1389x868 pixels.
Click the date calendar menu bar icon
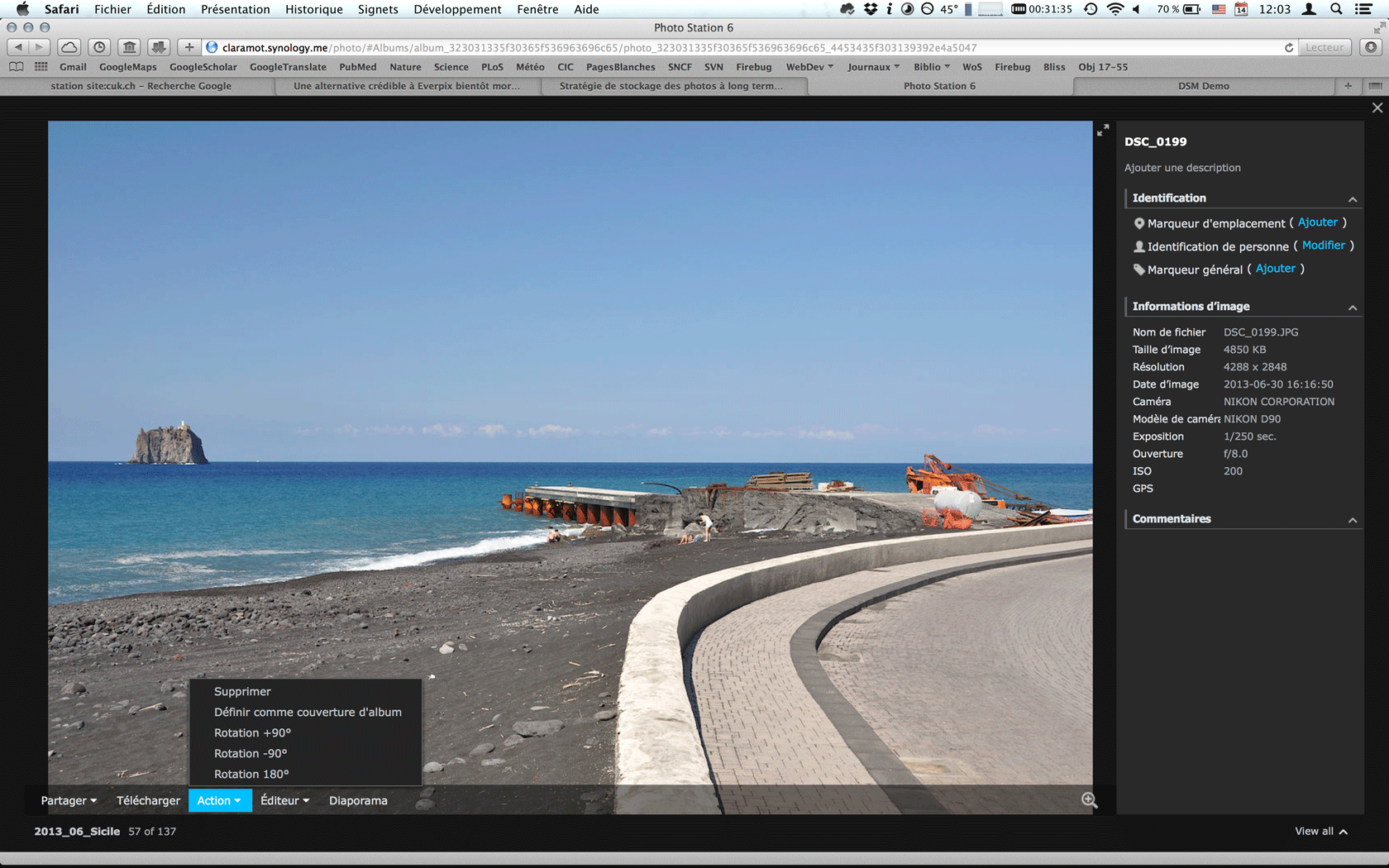point(1241,9)
